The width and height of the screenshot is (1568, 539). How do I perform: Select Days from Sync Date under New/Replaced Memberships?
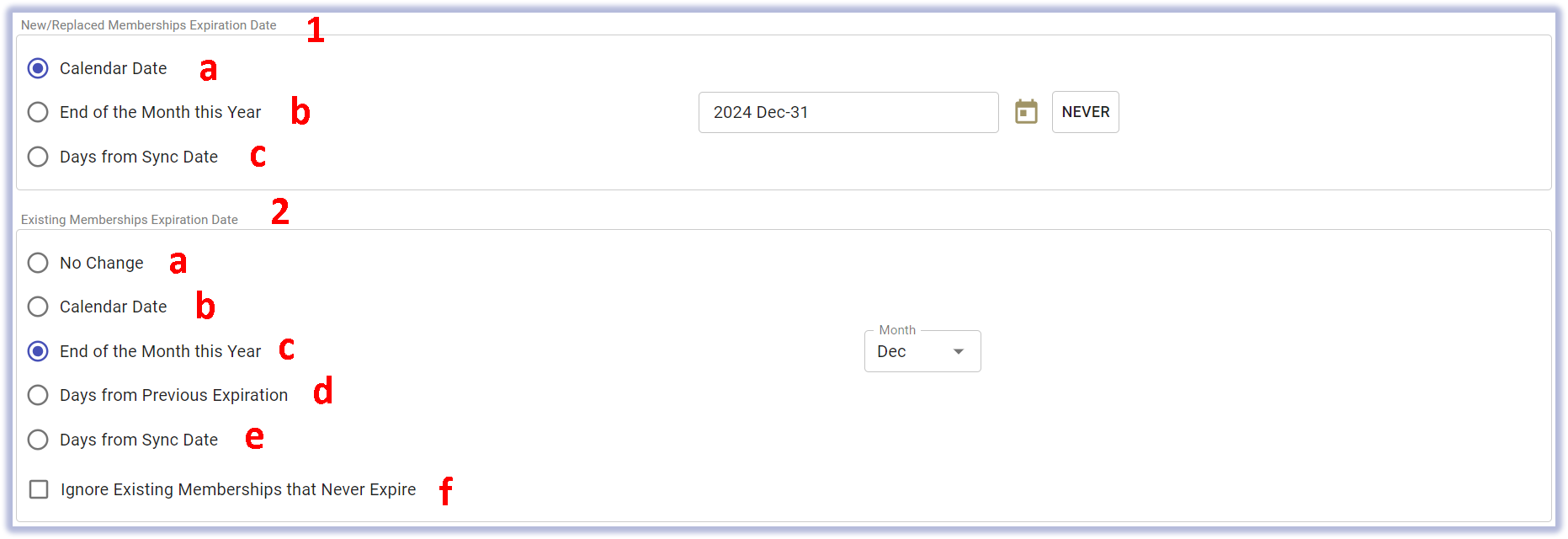(38, 157)
